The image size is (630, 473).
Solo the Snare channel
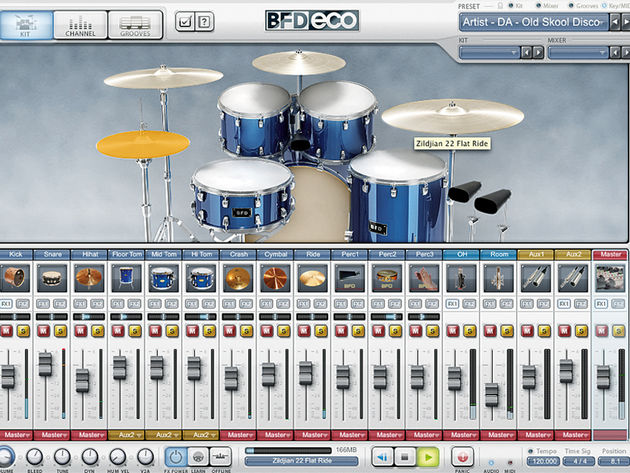[60, 331]
